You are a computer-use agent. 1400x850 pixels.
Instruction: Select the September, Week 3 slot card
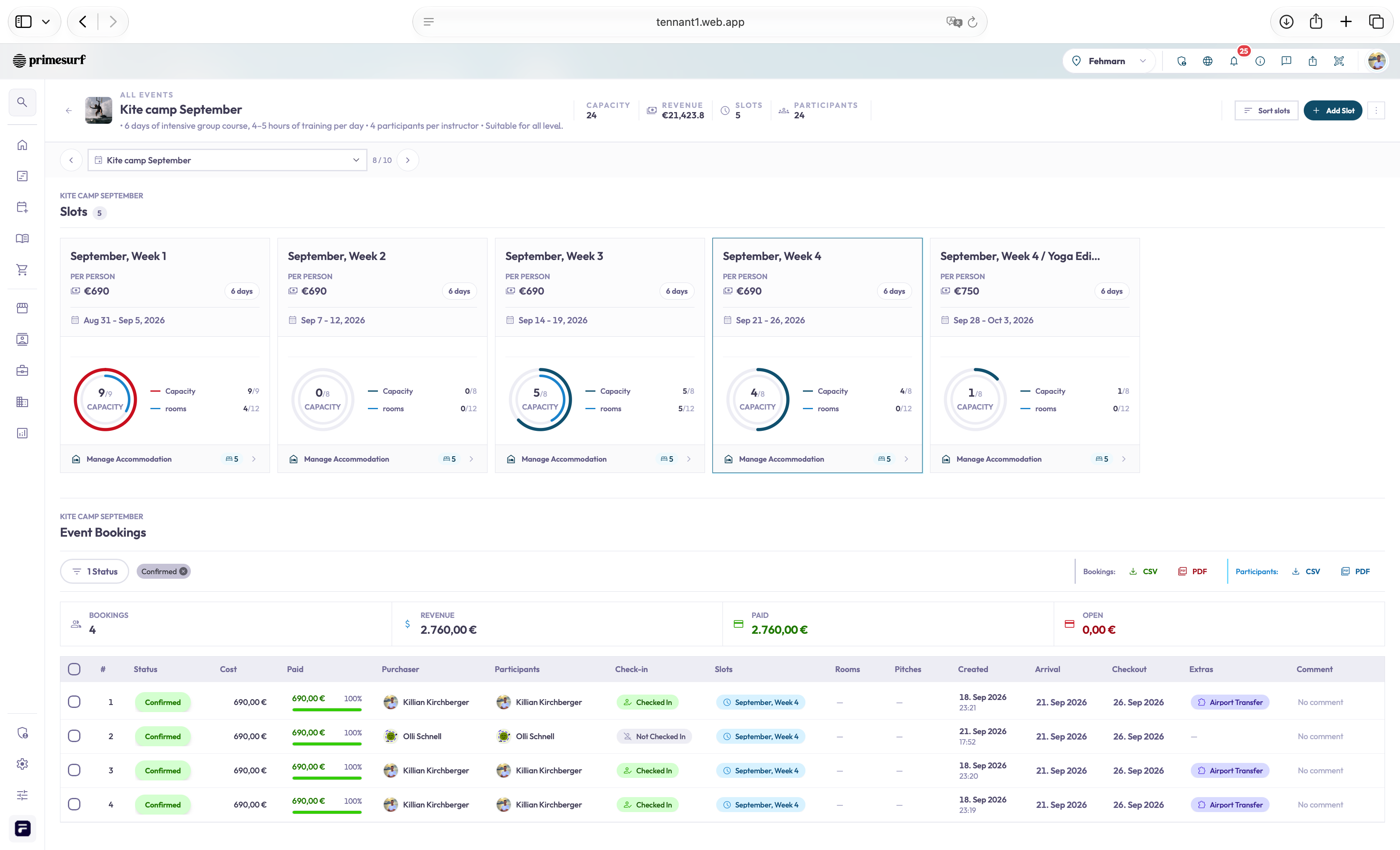coord(600,355)
